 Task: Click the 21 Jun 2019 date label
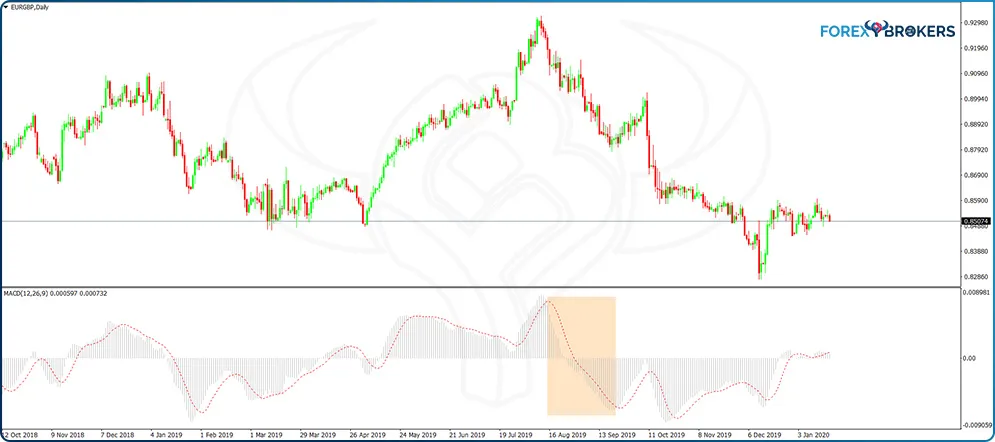pyautogui.click(x=465, y=436)
